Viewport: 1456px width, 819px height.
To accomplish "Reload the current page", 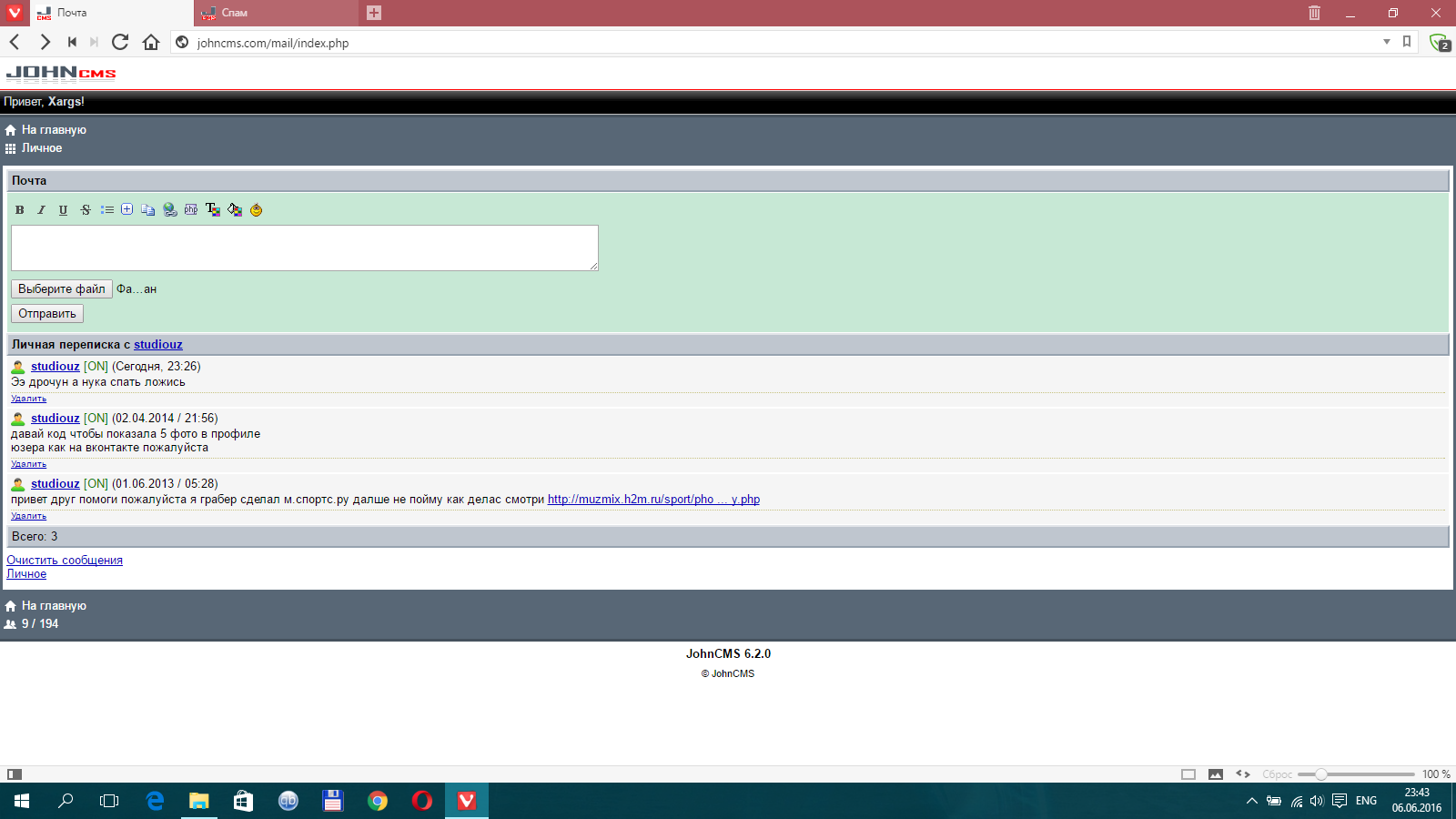I will coord(120,42).
